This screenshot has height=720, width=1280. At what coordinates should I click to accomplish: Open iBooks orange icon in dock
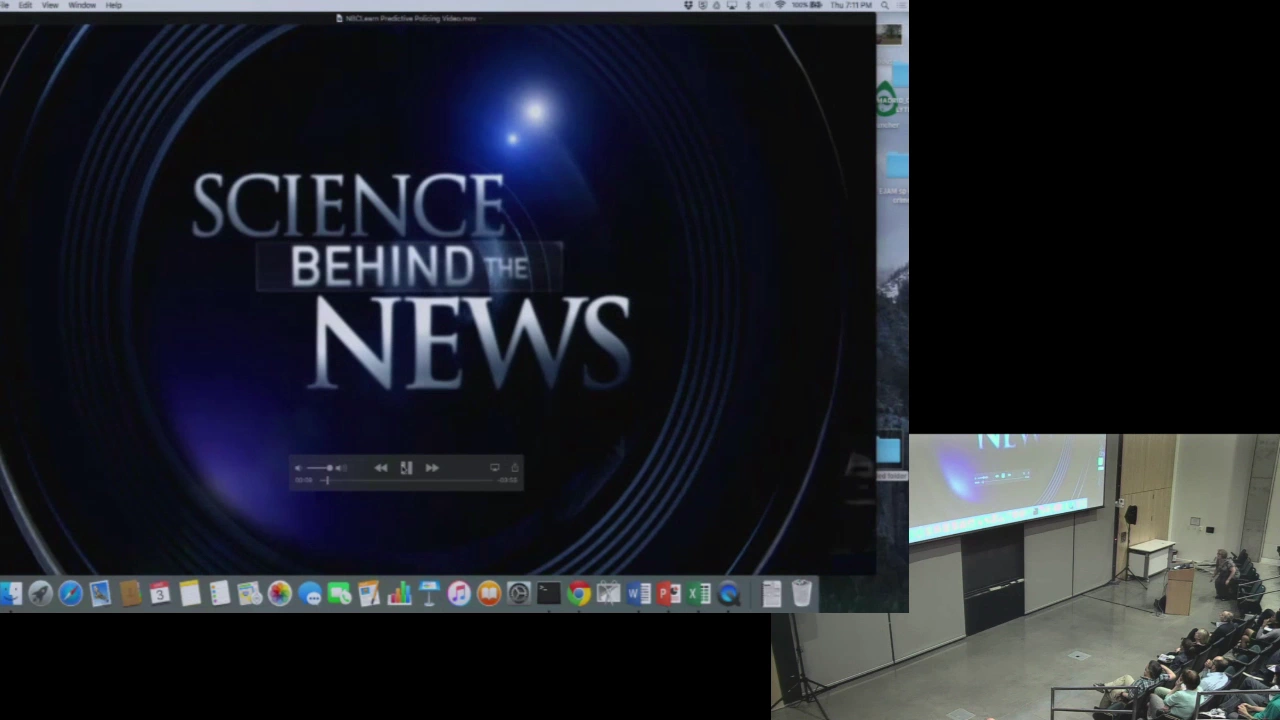tap(489, 593)
